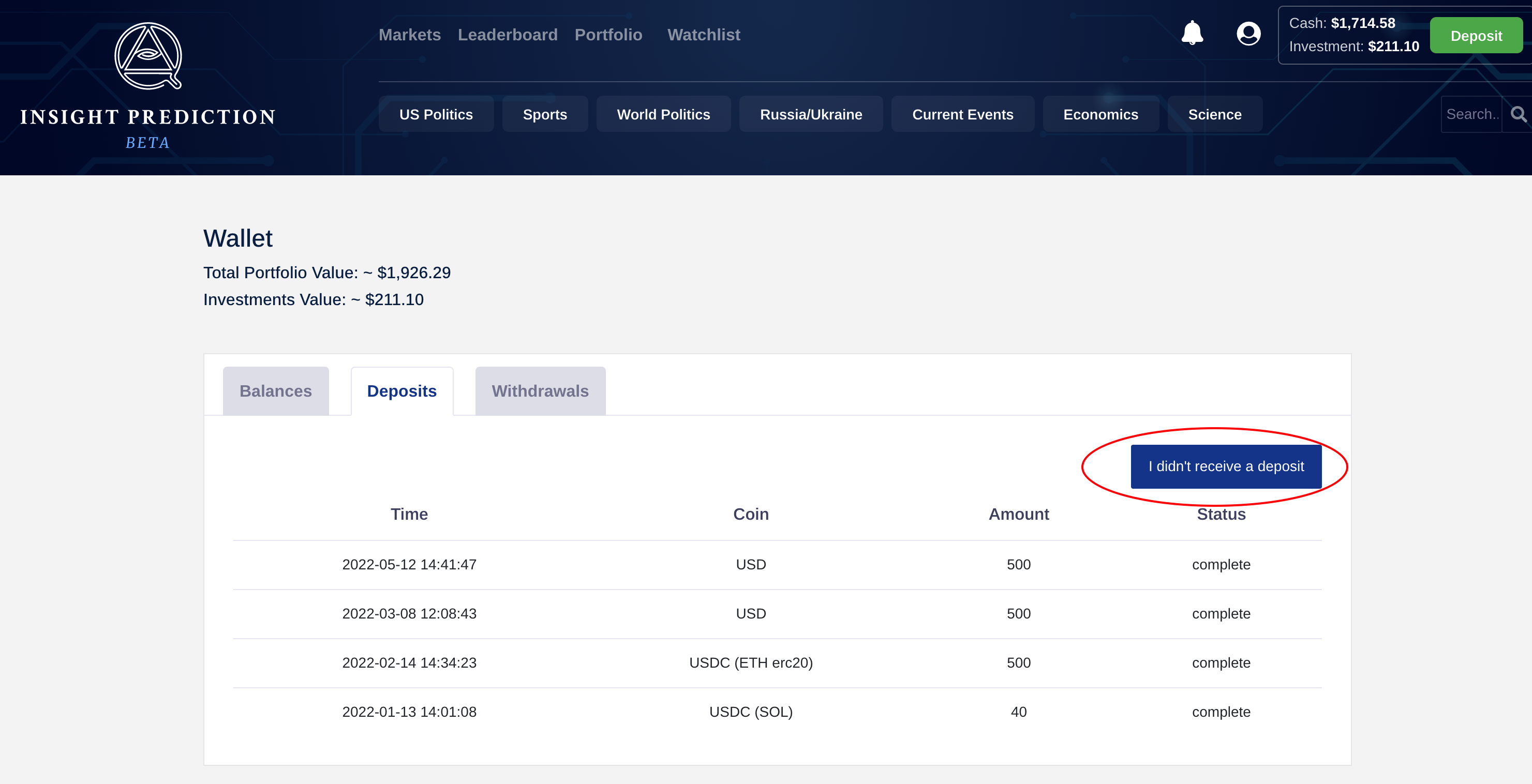The height and width of the screenshot is (784, 1532).
Task: Select the 2022-01-13 14:01:08 deposit timestamp
Action: click(409, 712)
